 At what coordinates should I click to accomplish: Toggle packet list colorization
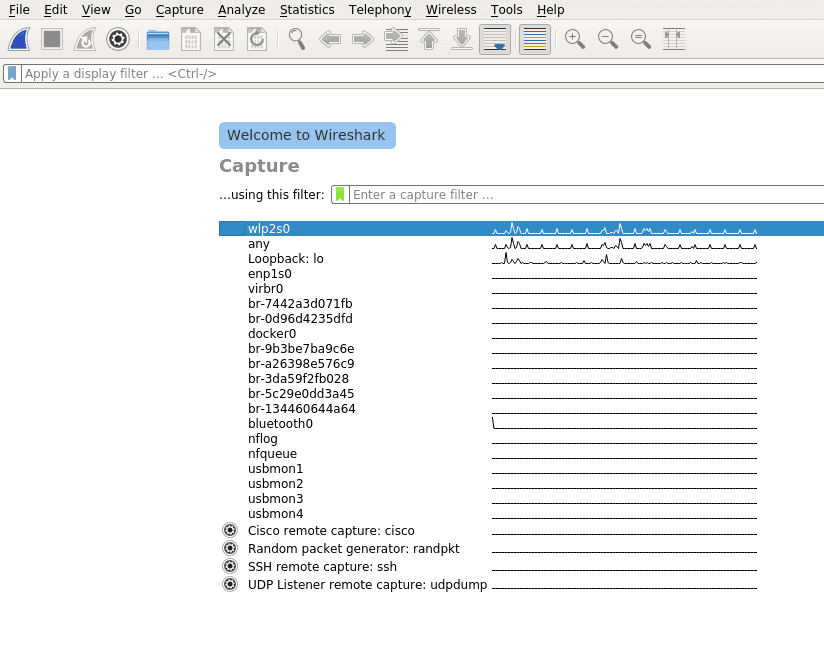(x=535, y=39)
